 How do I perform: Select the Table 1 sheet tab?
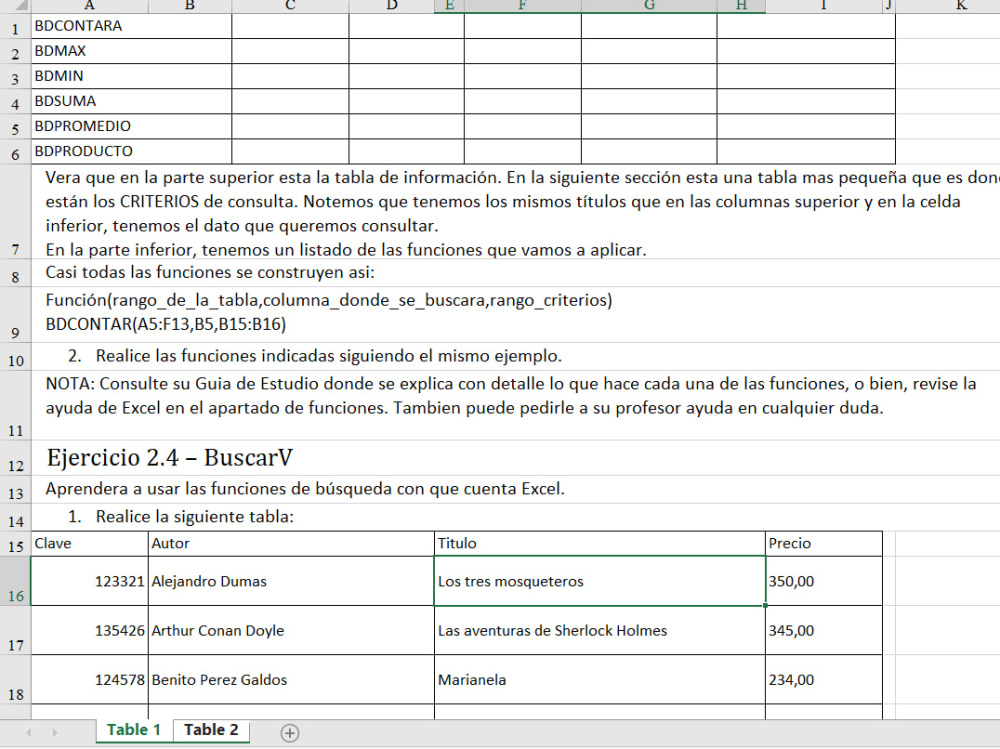(x=134, y=730)
